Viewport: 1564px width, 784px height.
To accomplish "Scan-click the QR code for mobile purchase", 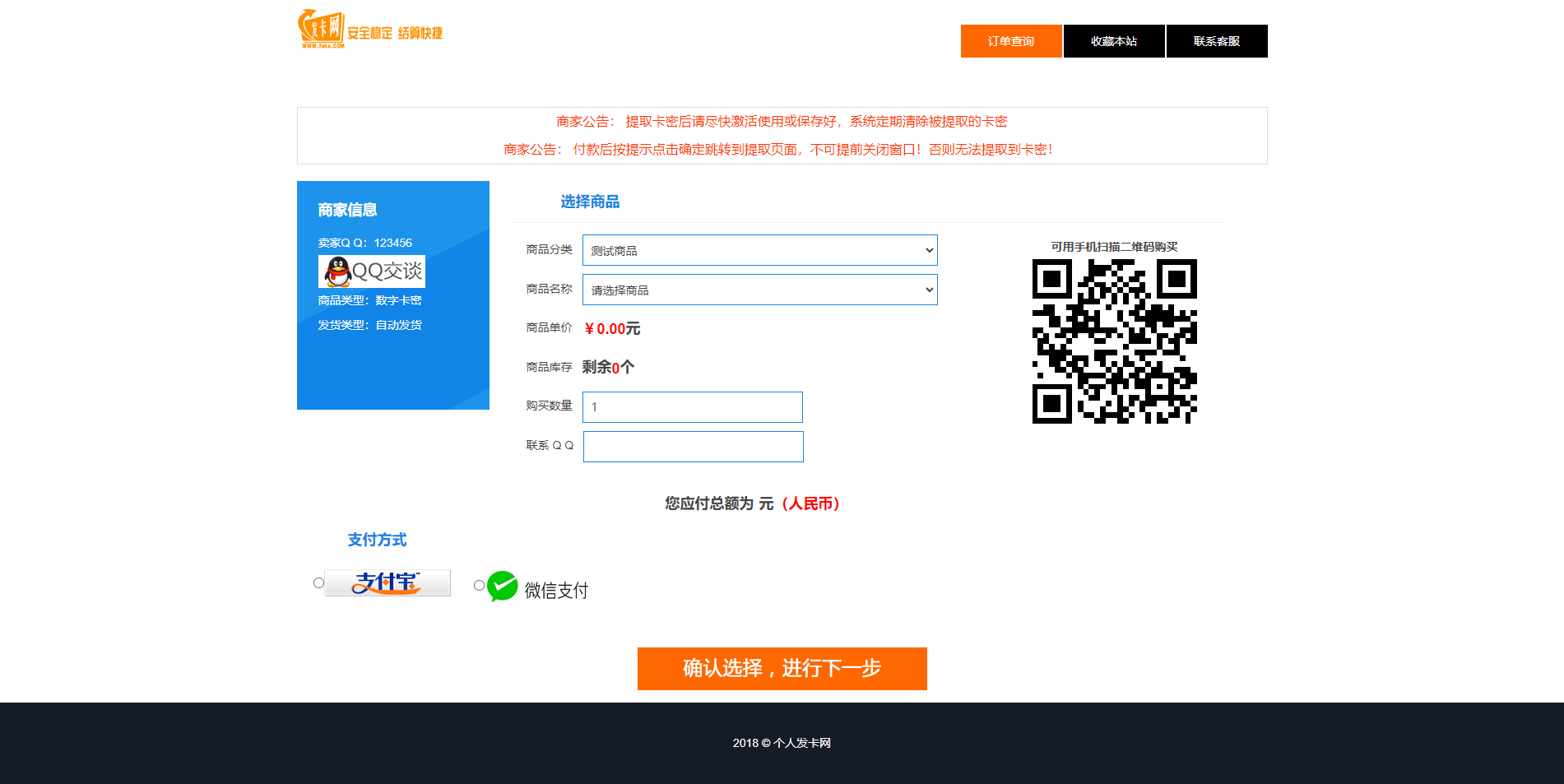I will coord(1114,341).
